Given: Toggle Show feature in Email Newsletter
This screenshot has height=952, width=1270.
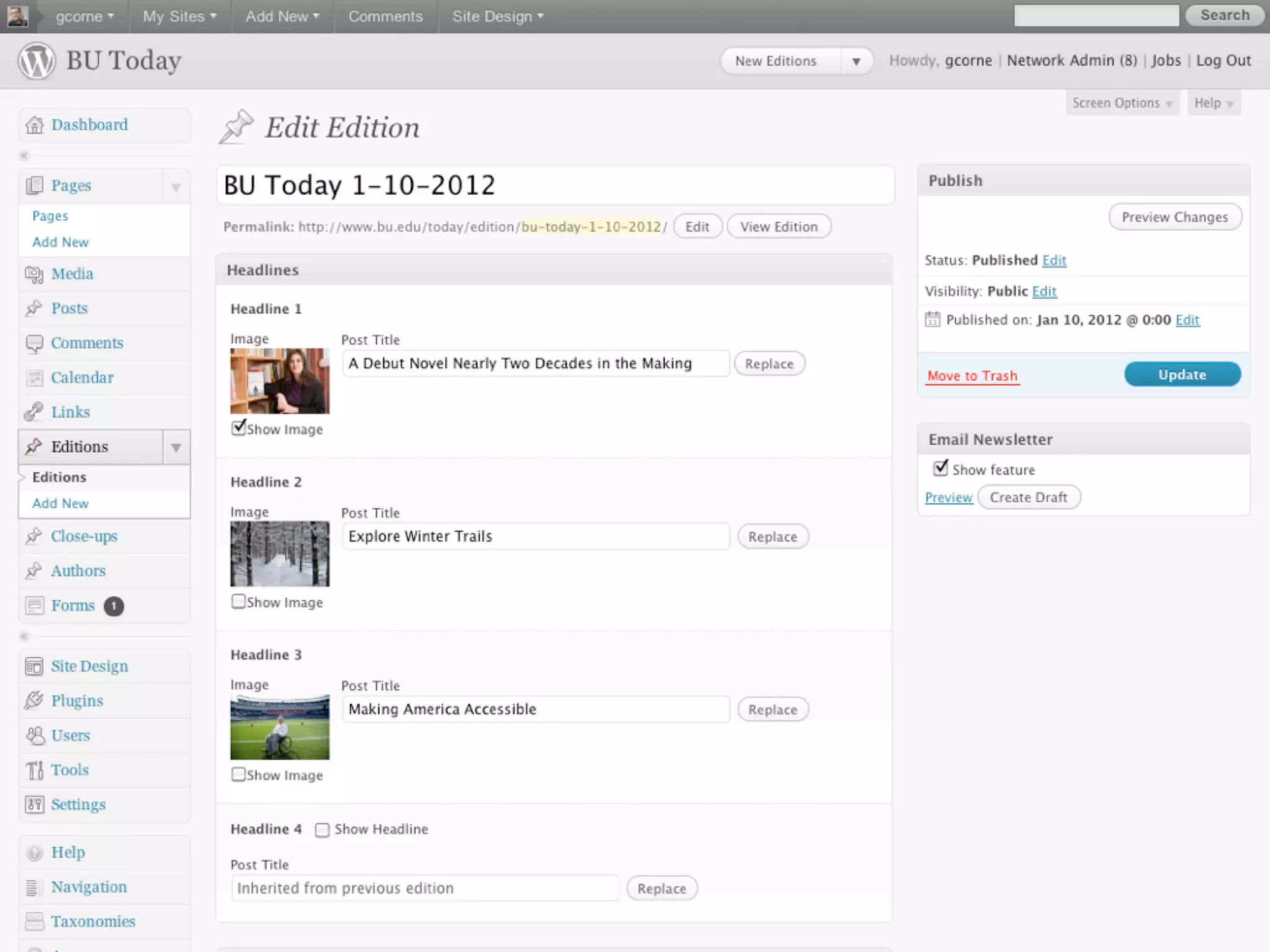Looking at the screenshot, I should pyautogui.click(x=940, y=469).
